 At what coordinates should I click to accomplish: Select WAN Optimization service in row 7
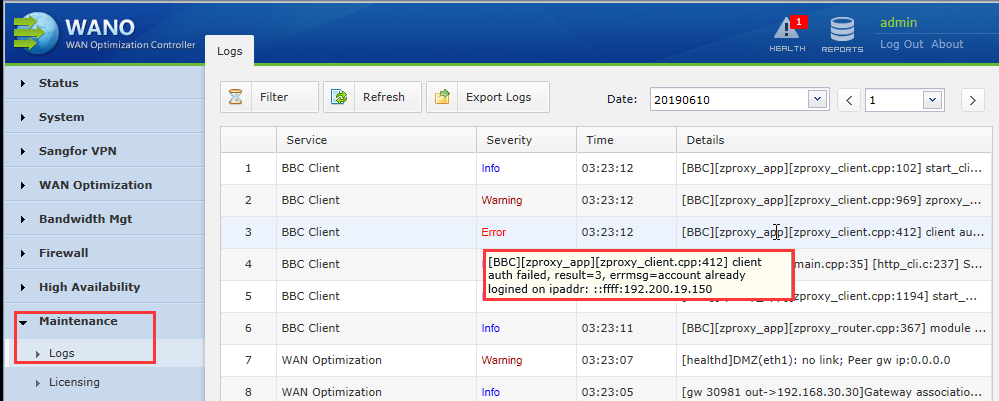pos(332,360)
